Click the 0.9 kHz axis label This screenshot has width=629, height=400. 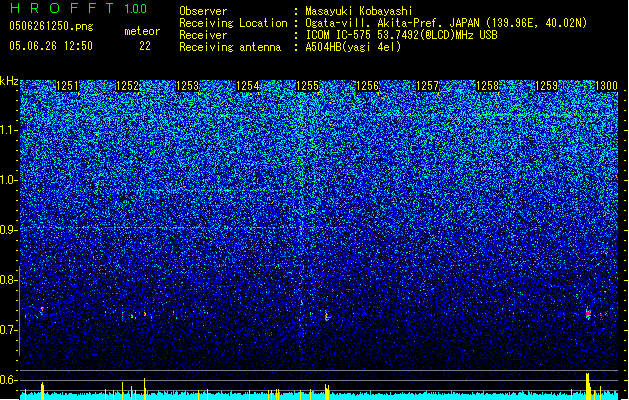pos(8,230)
